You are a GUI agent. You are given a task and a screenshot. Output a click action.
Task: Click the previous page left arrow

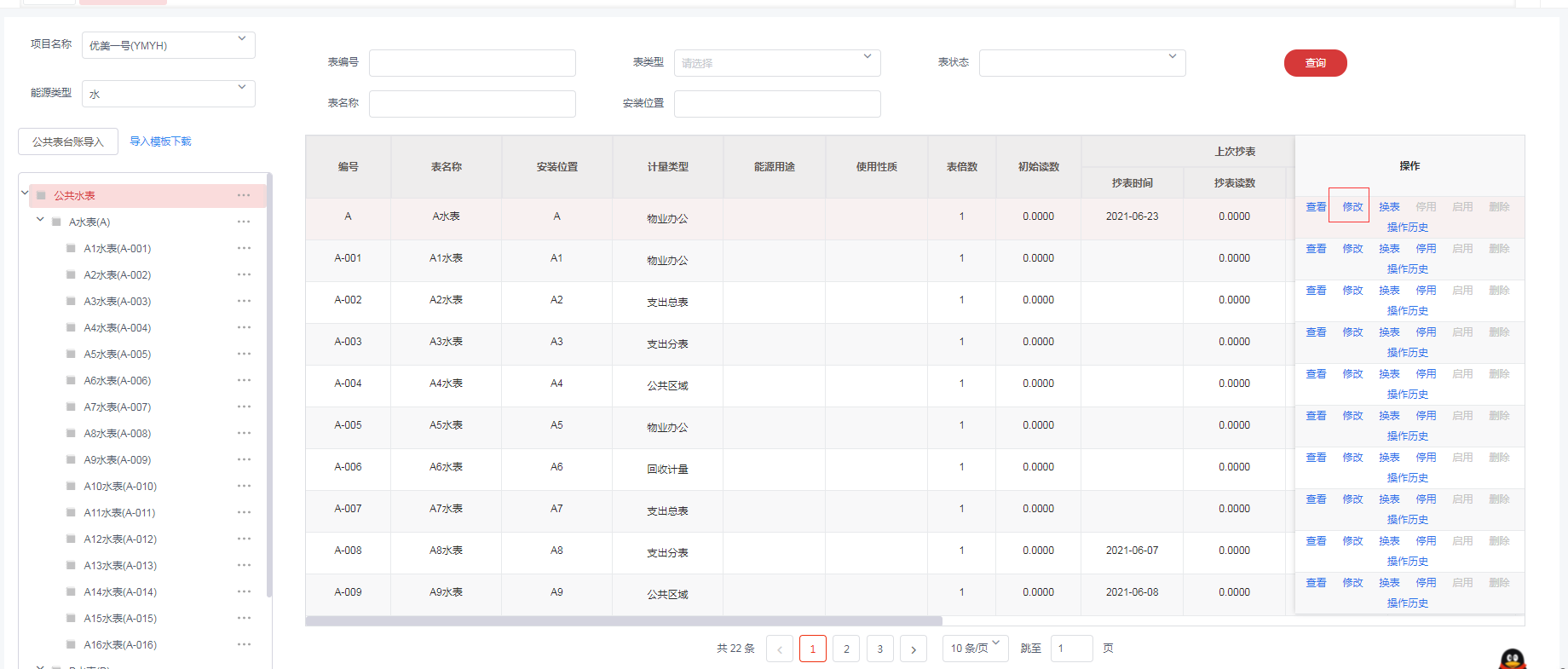point(779,649)
